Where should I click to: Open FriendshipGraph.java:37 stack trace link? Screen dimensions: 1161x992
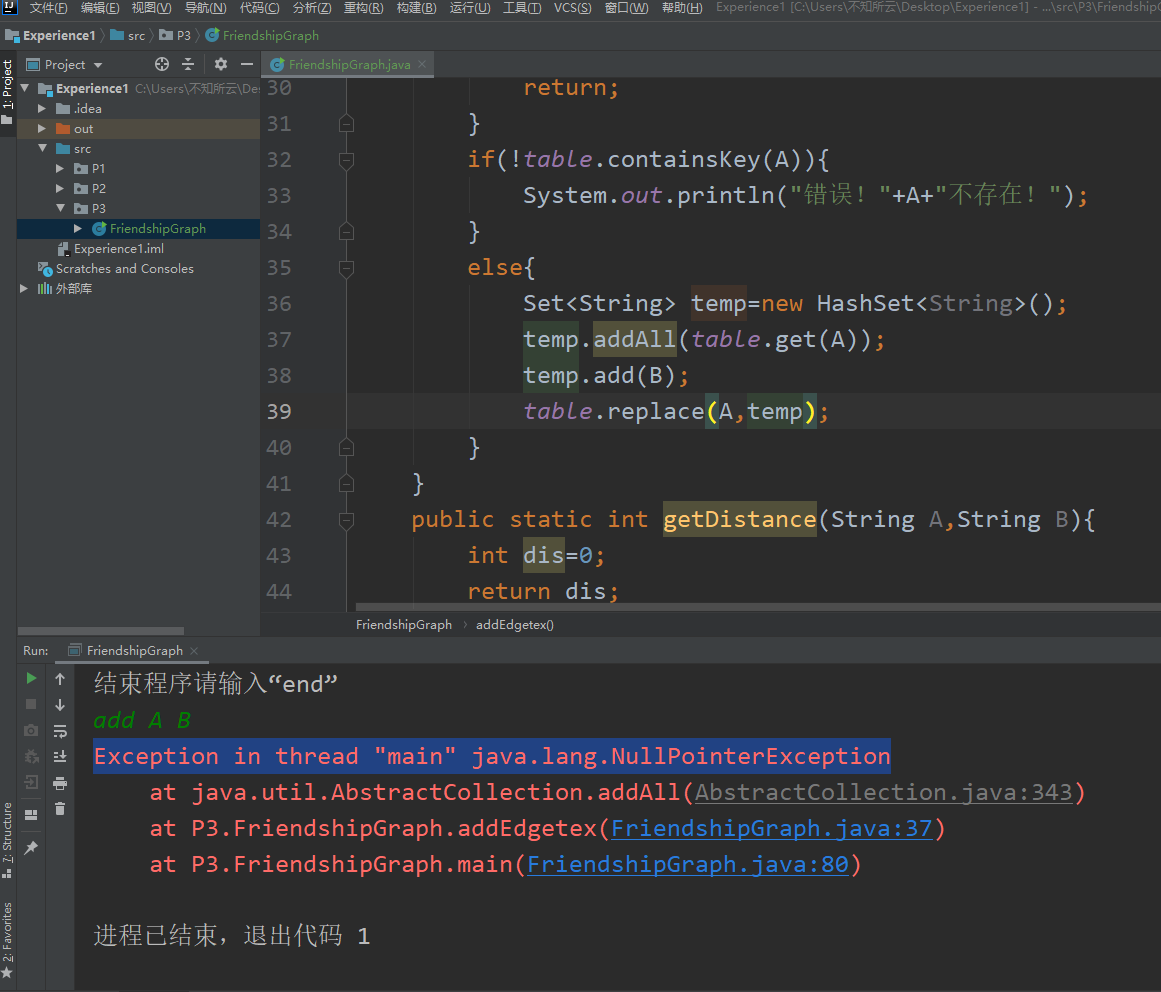[772, 828]
